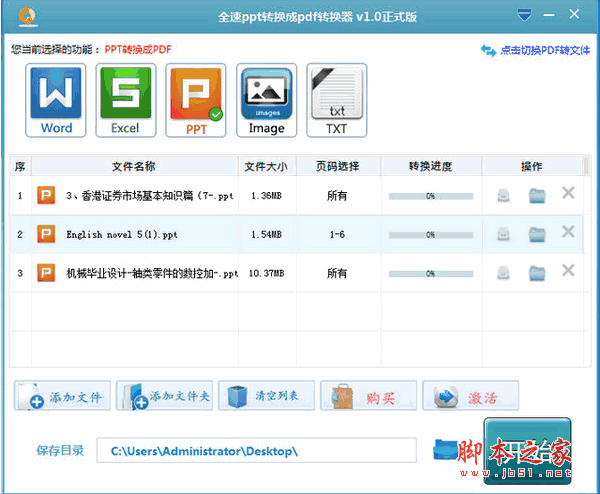Screen dimensions: 600x494
Task: Open output folder for English novel row
Action: coord(537,234)
